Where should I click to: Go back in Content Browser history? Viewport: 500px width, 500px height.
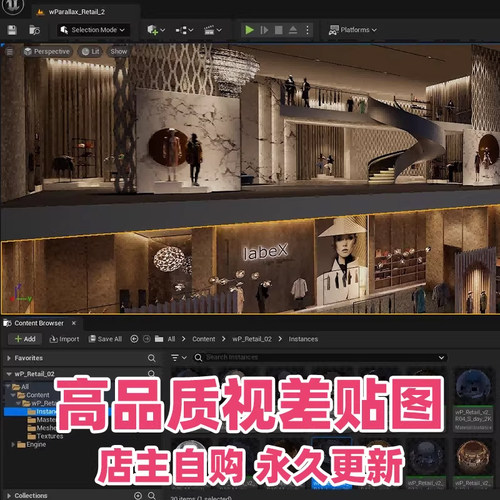[x=134, y=339]
